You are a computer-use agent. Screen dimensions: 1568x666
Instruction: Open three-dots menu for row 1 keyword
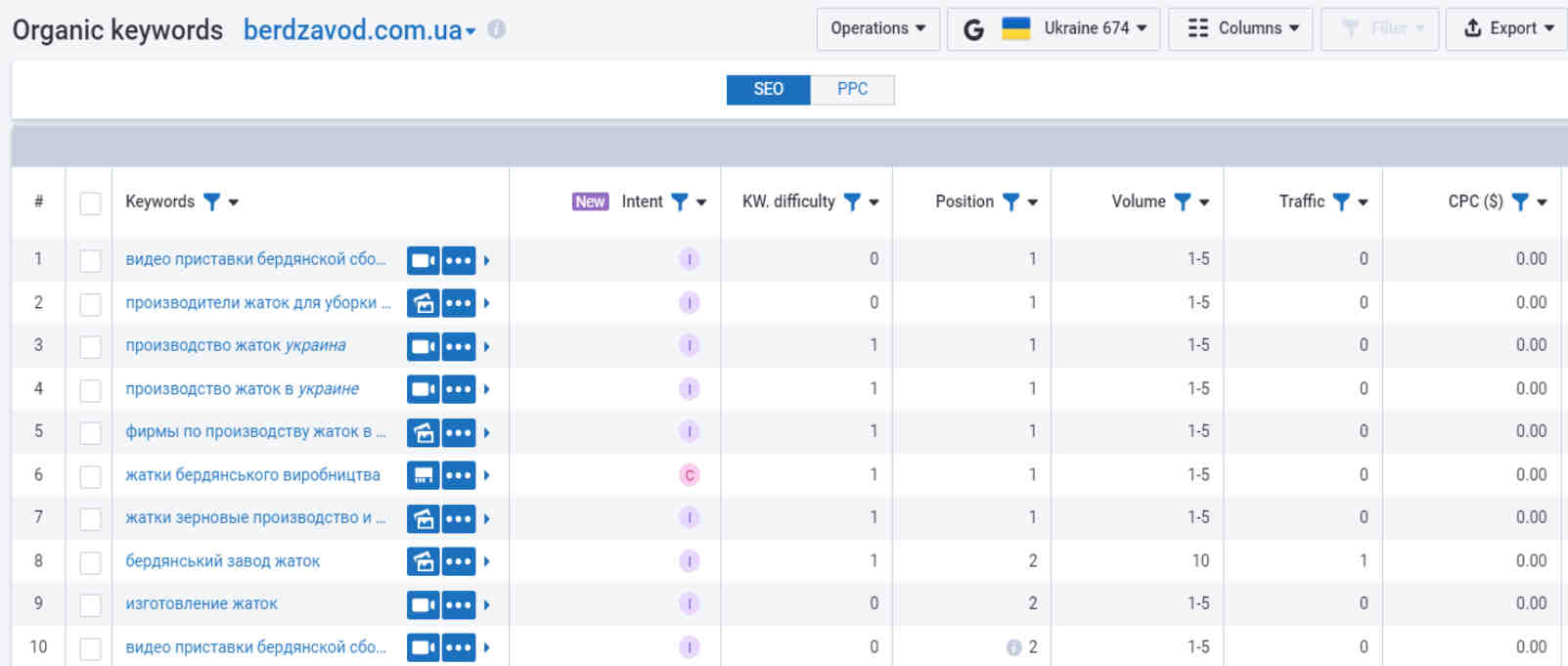point(459,260)
